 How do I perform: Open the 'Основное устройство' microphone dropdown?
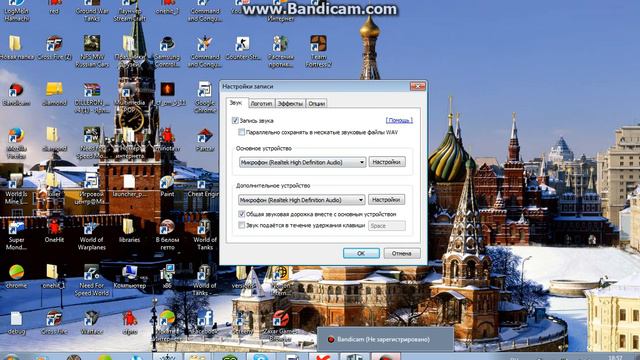point(302,162)
